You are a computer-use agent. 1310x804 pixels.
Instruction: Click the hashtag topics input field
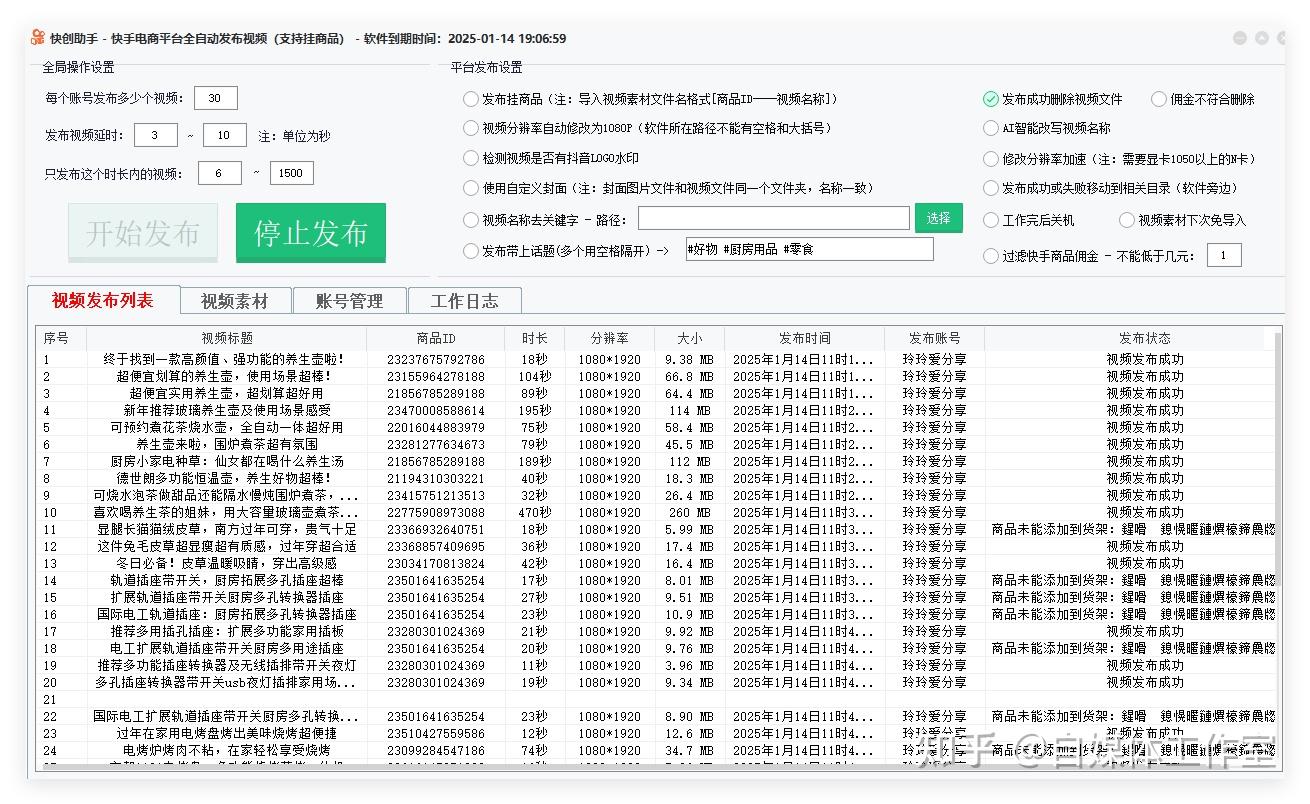tap(809, 249)
